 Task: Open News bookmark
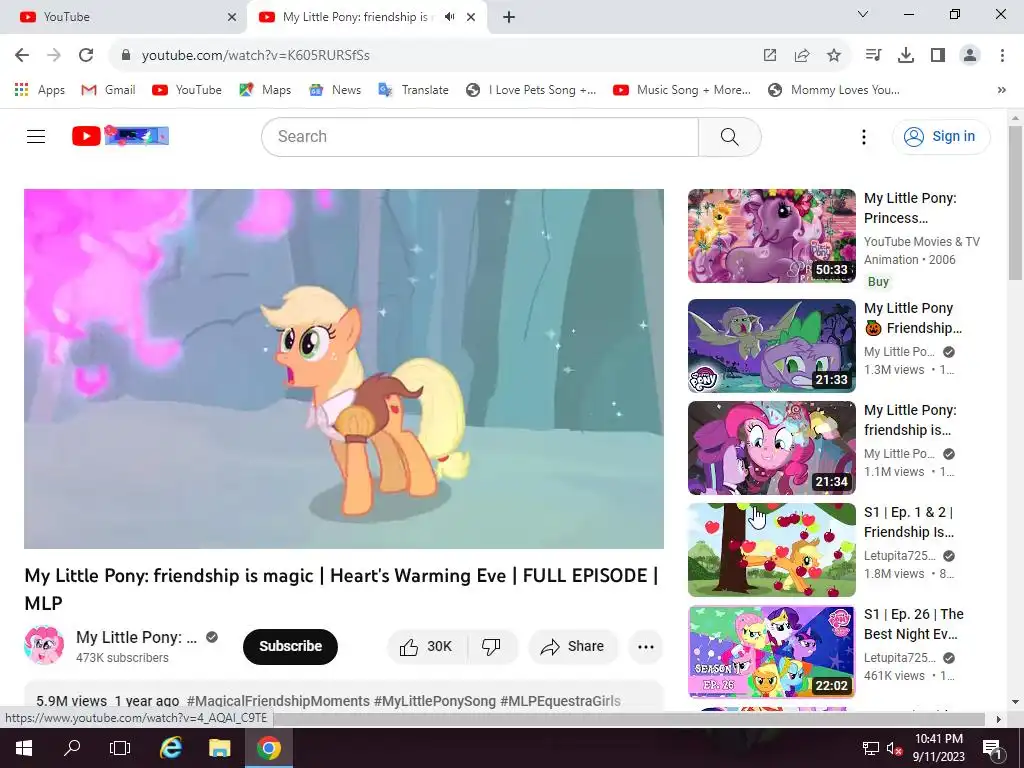335,90
